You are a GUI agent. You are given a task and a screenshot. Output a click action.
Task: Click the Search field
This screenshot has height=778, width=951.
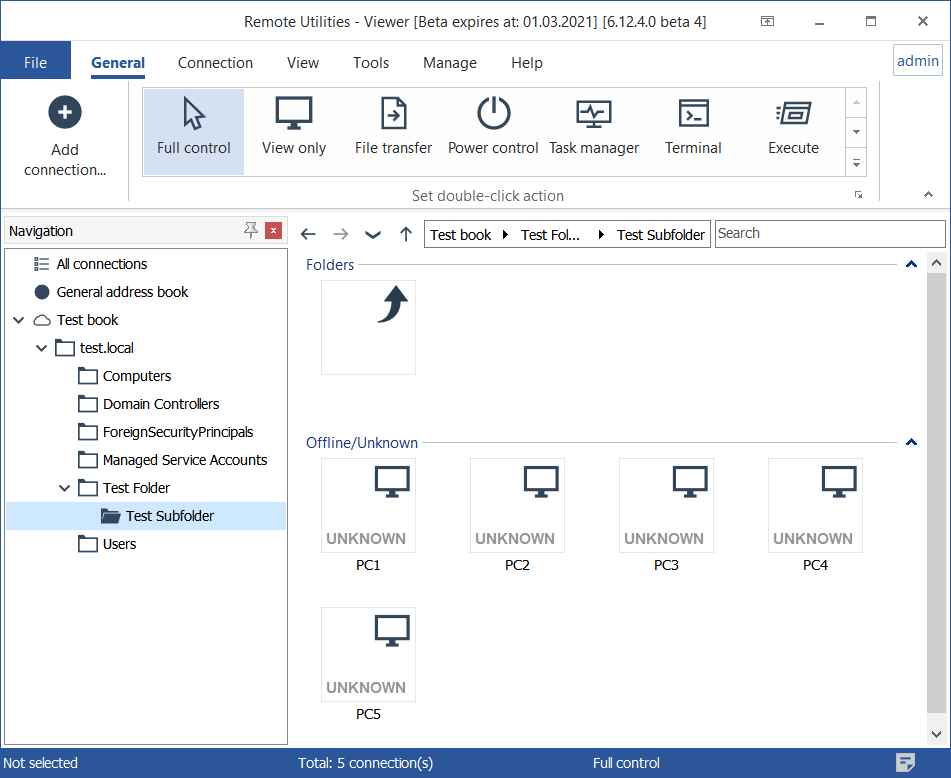(830, 233)
